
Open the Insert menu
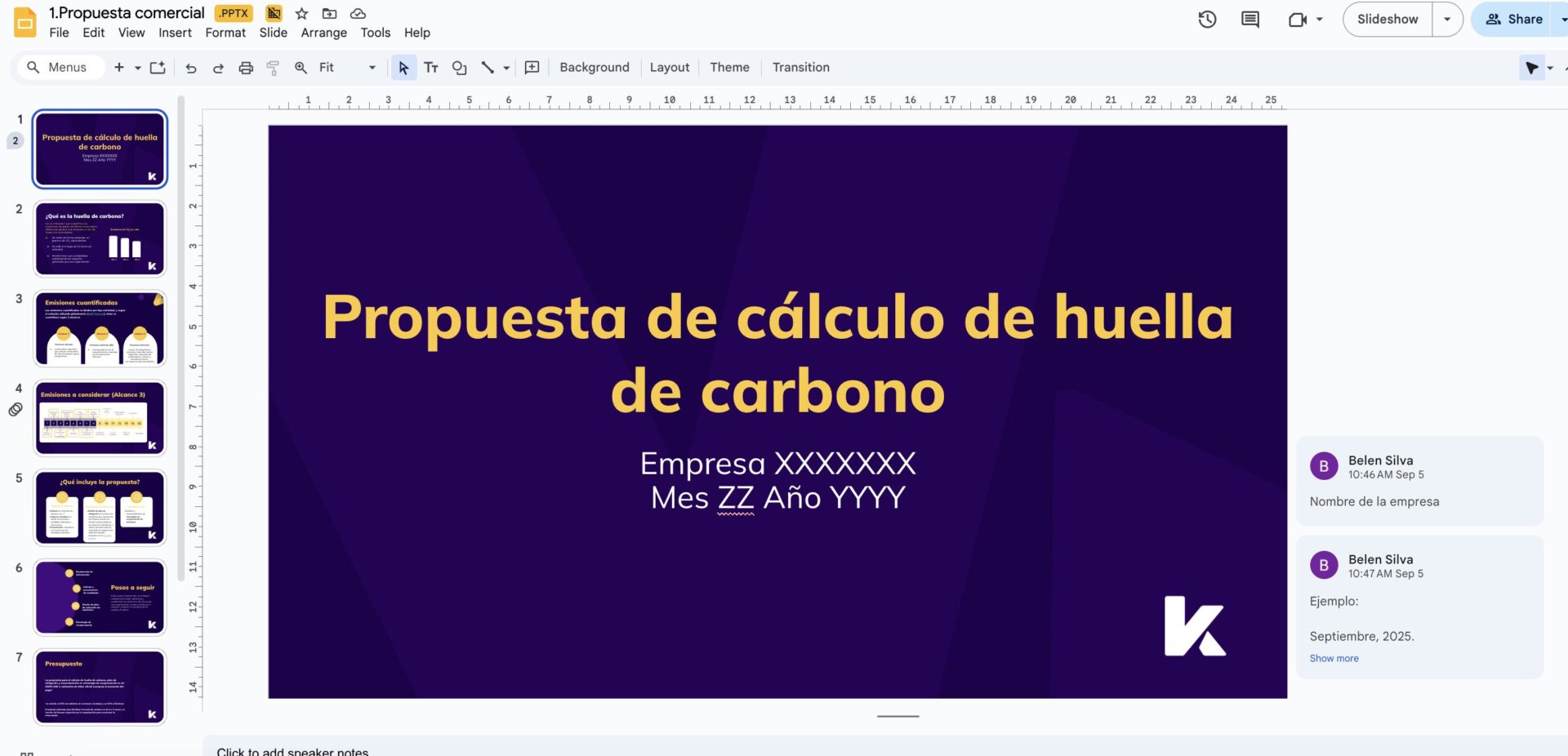tap(175, 33)
